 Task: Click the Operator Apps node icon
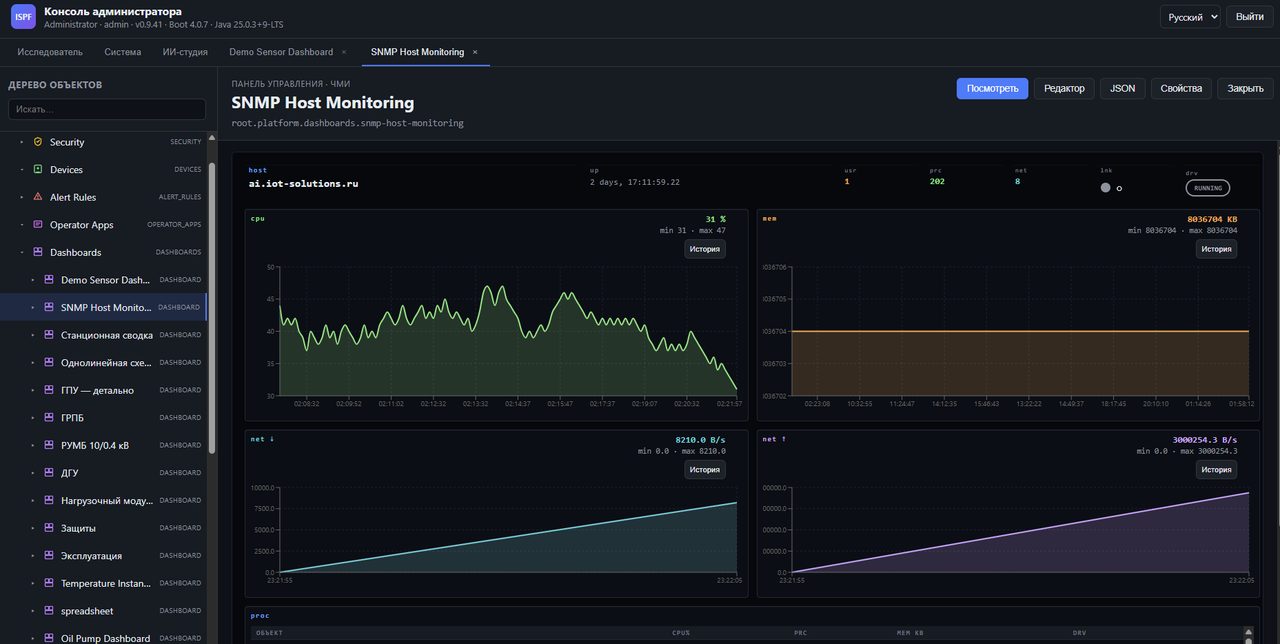(38, 225)
